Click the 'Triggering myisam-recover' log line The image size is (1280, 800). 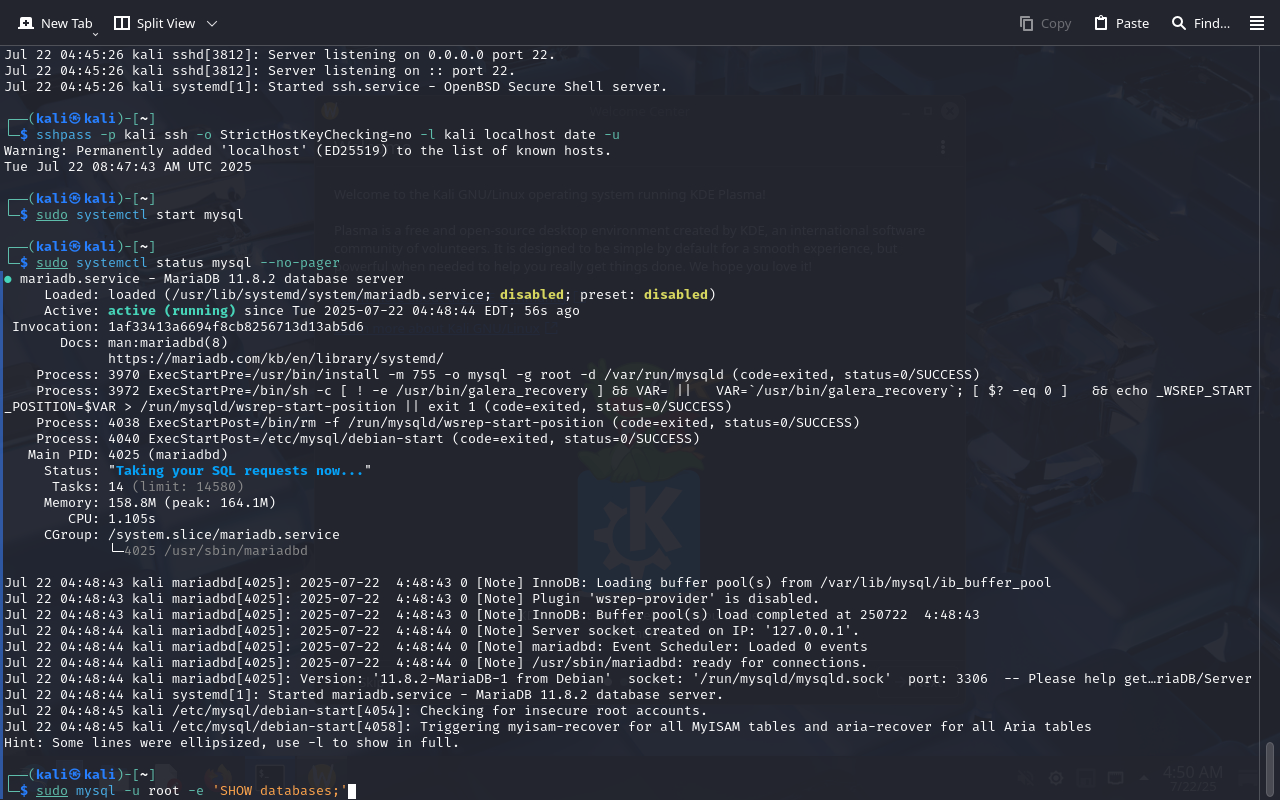(548, 726)
